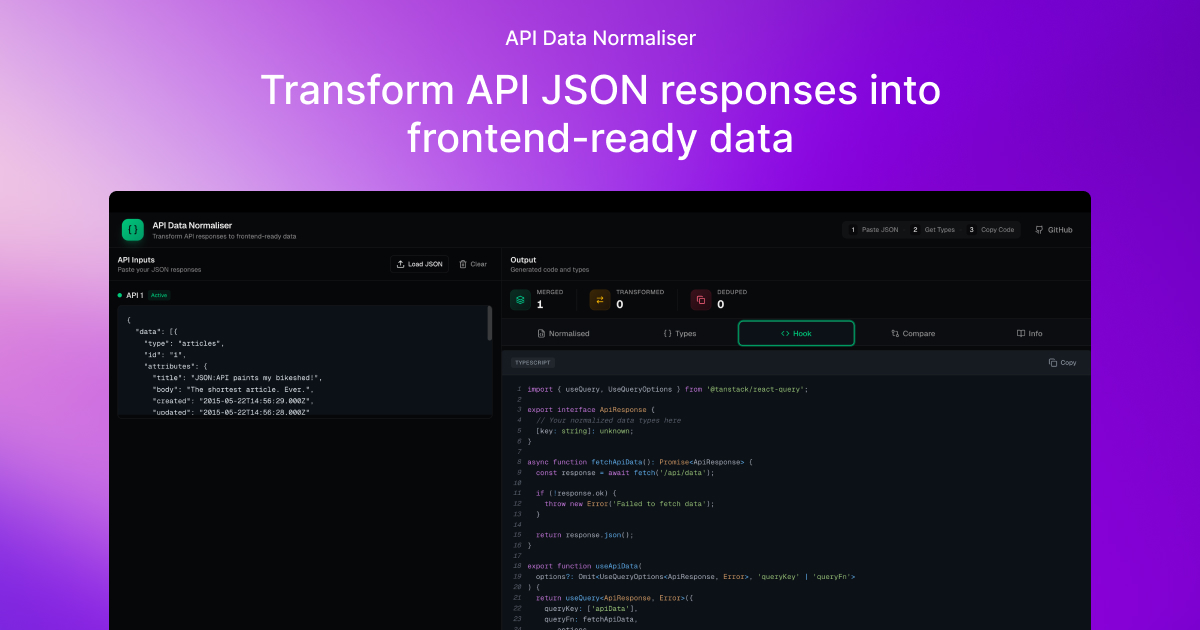
Task: Copy the generated TypeScript code
Action: 1062,363
